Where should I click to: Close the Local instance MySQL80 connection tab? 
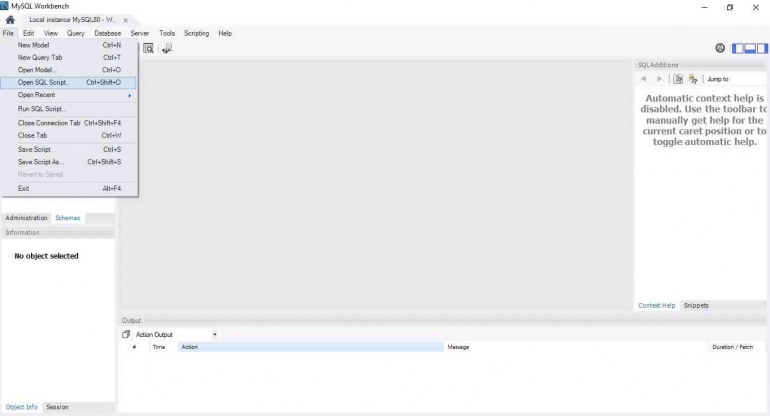pos(126,20)
